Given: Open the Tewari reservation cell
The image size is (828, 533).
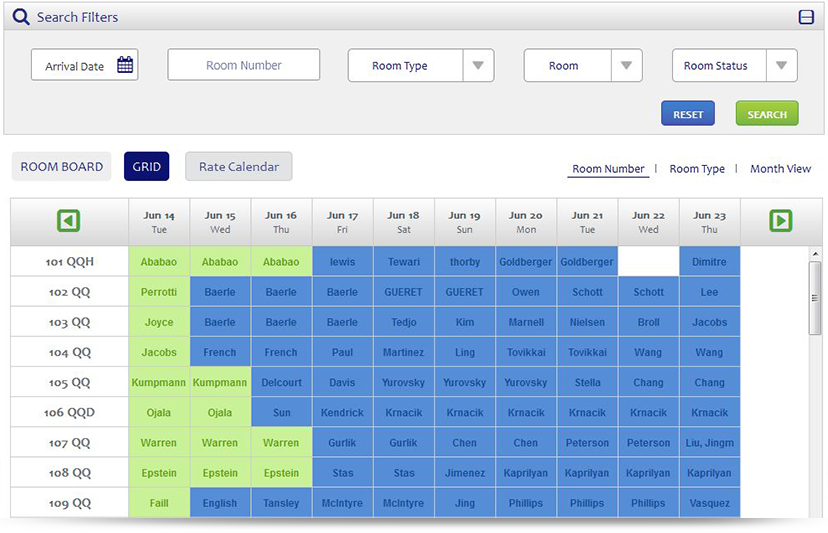Looking at the screenshot, I should [x=403, y=261].
